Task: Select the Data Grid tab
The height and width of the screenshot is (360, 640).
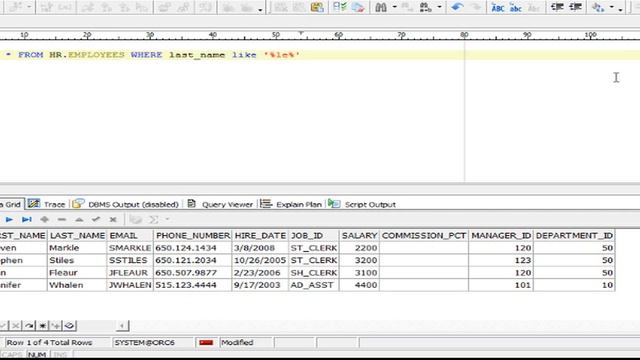Action: (x=11, y=204)
